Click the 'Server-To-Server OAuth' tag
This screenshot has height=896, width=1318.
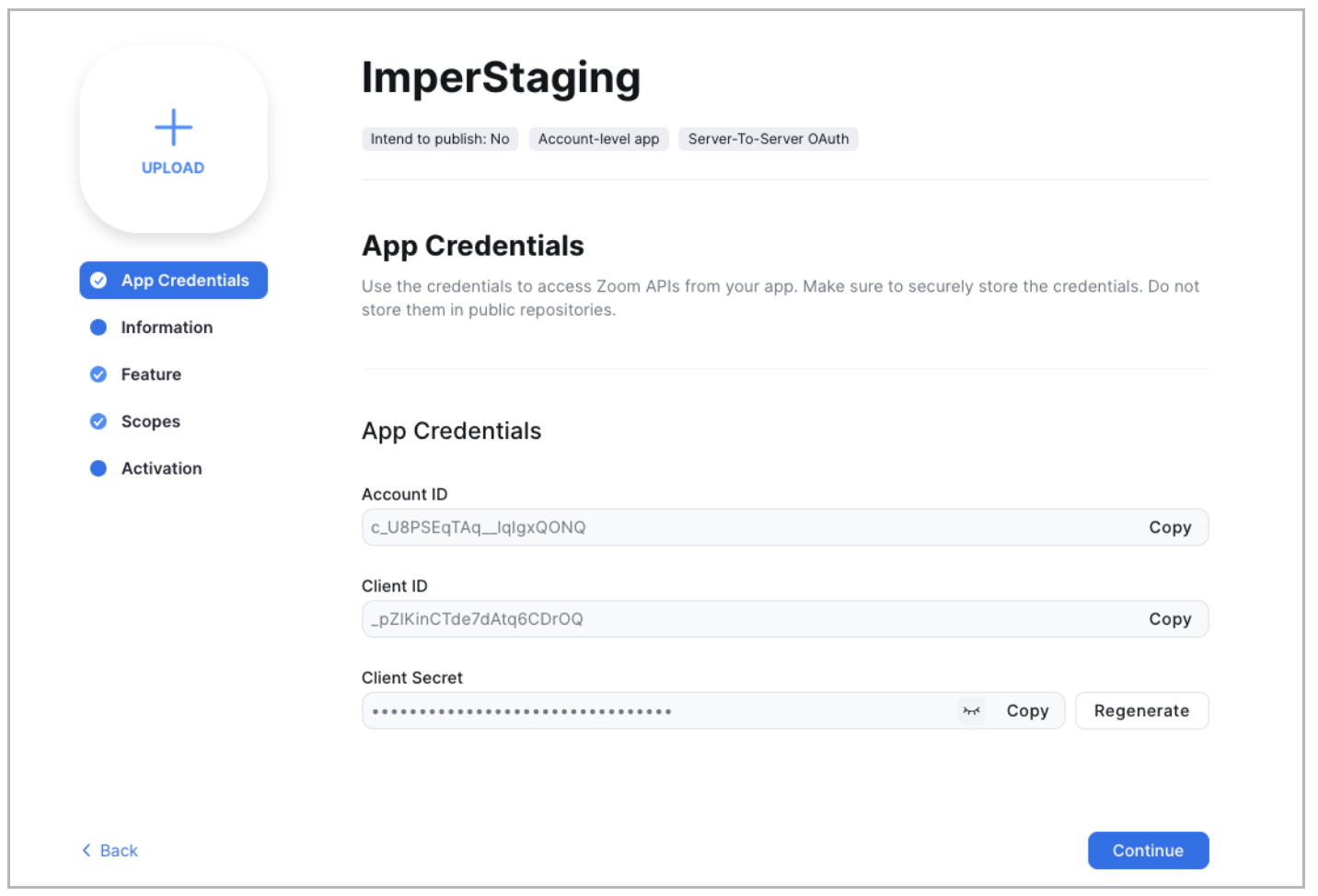pos(769,139)
